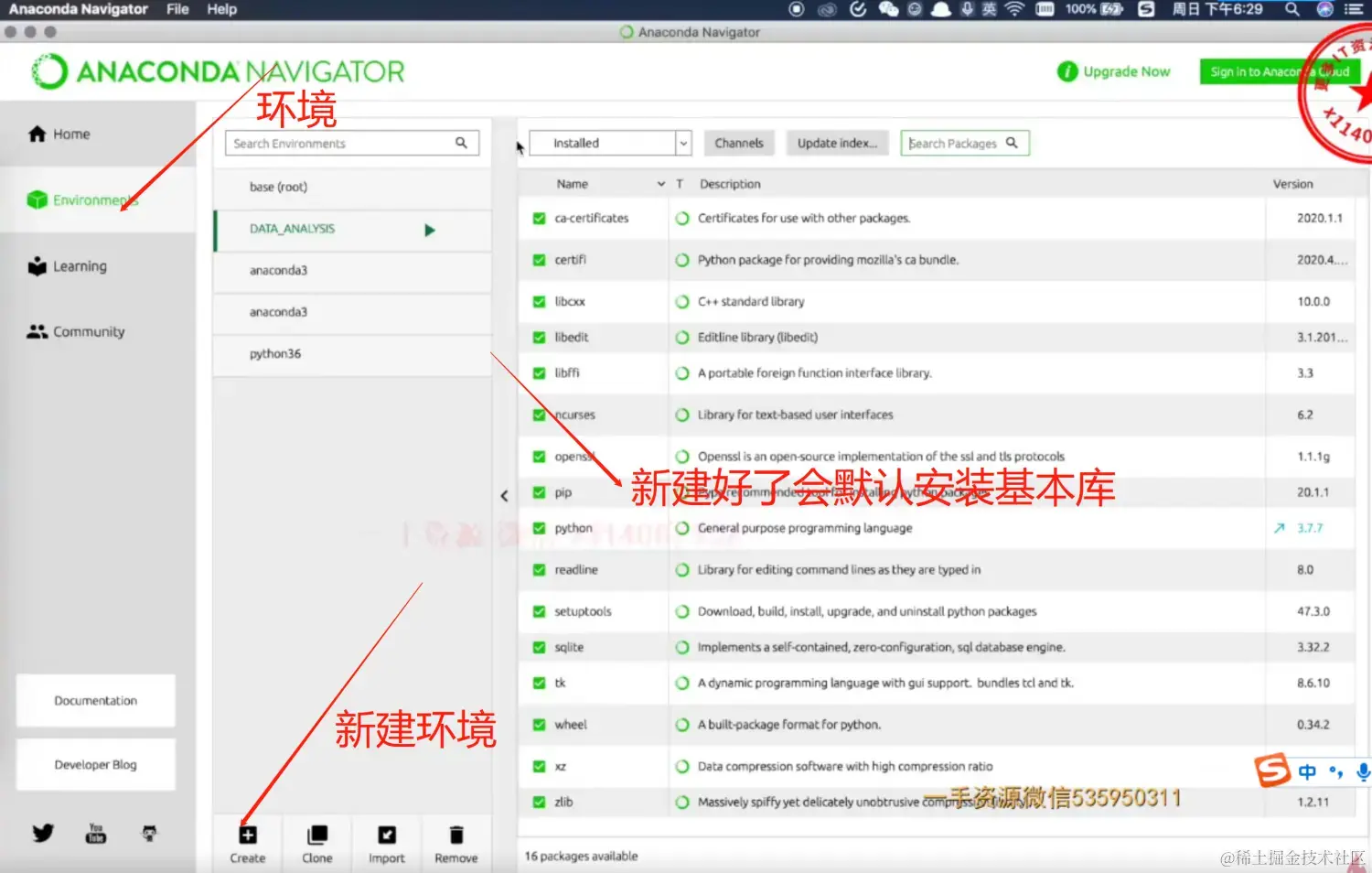This screenshot has width=1372, height=873.
Task: Uncheck the wheel package
Action: point(540,725)
